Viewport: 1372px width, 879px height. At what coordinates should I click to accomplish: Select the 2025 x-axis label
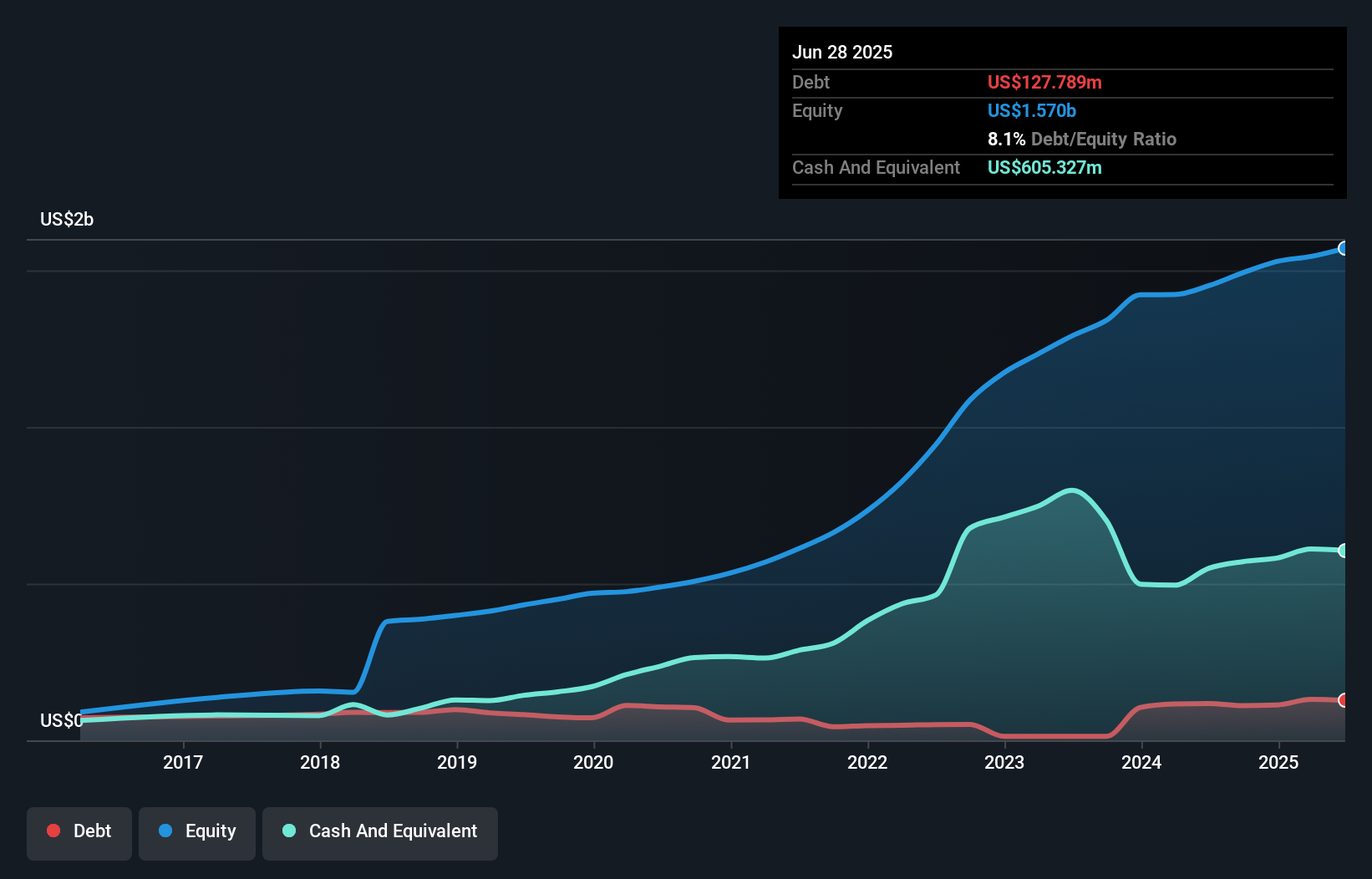[x=1278, y=762]
